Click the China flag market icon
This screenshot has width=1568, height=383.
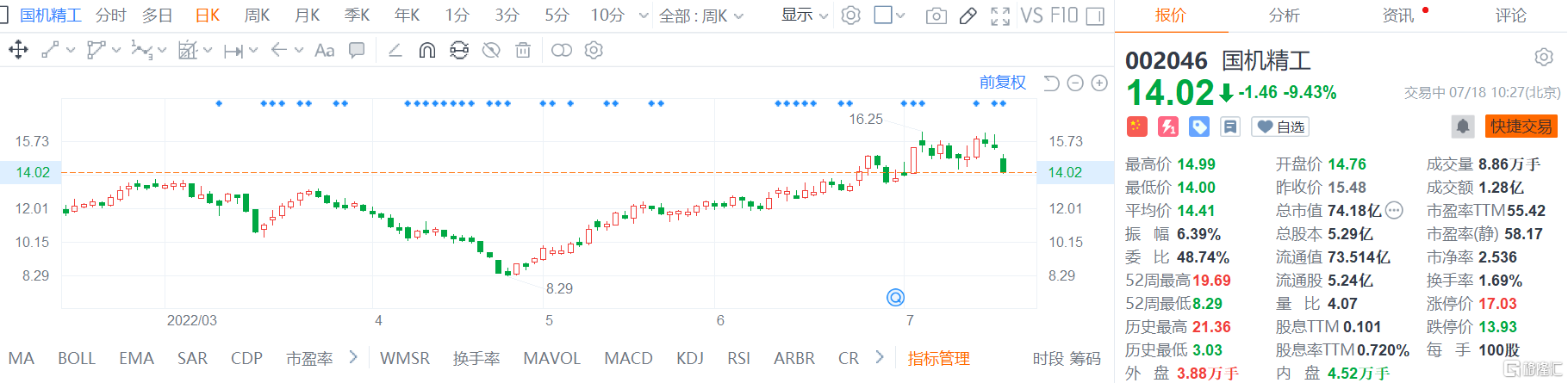coord(1136,127)
